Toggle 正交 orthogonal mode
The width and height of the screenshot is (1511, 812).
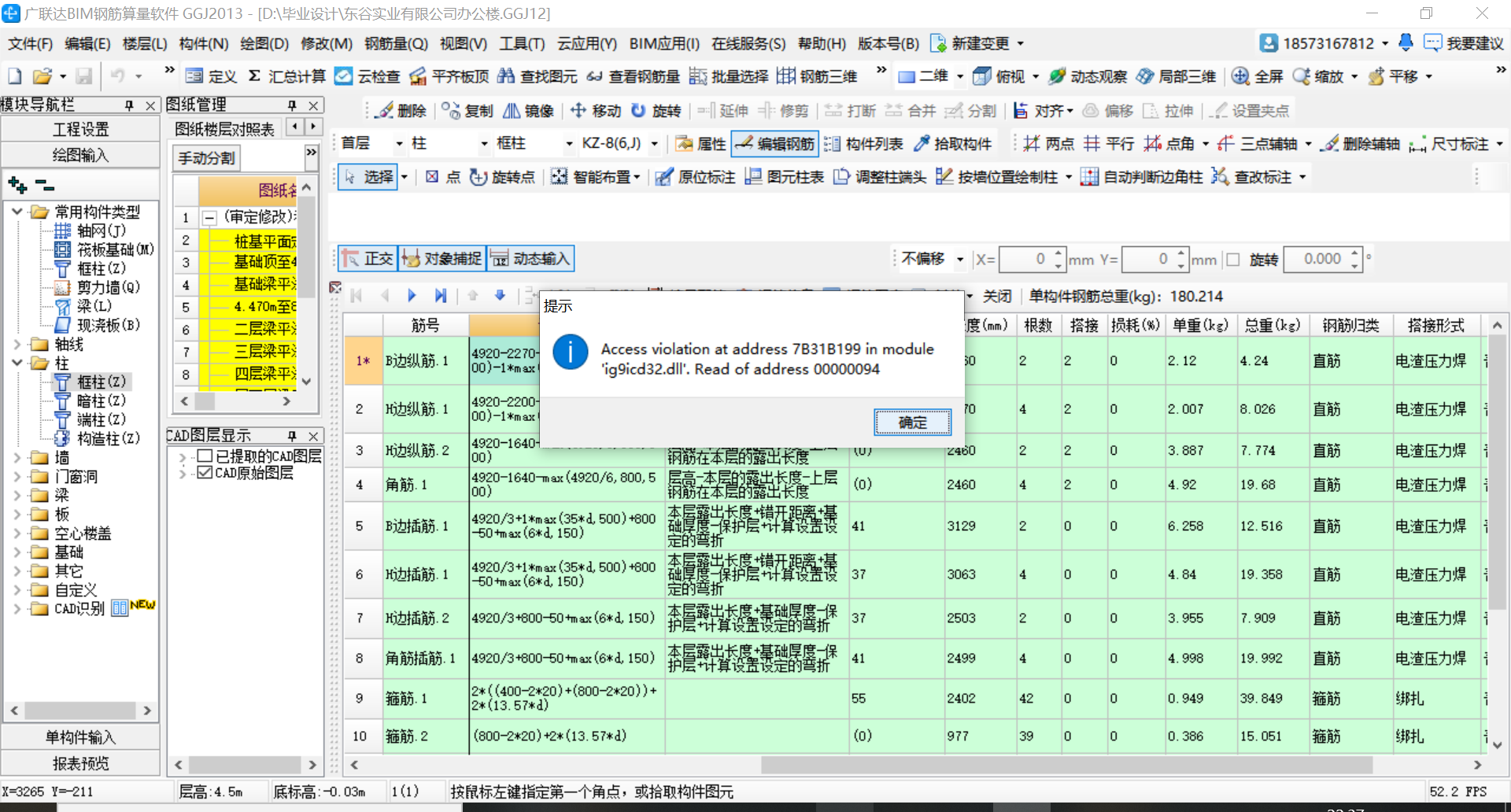[367, 259]
